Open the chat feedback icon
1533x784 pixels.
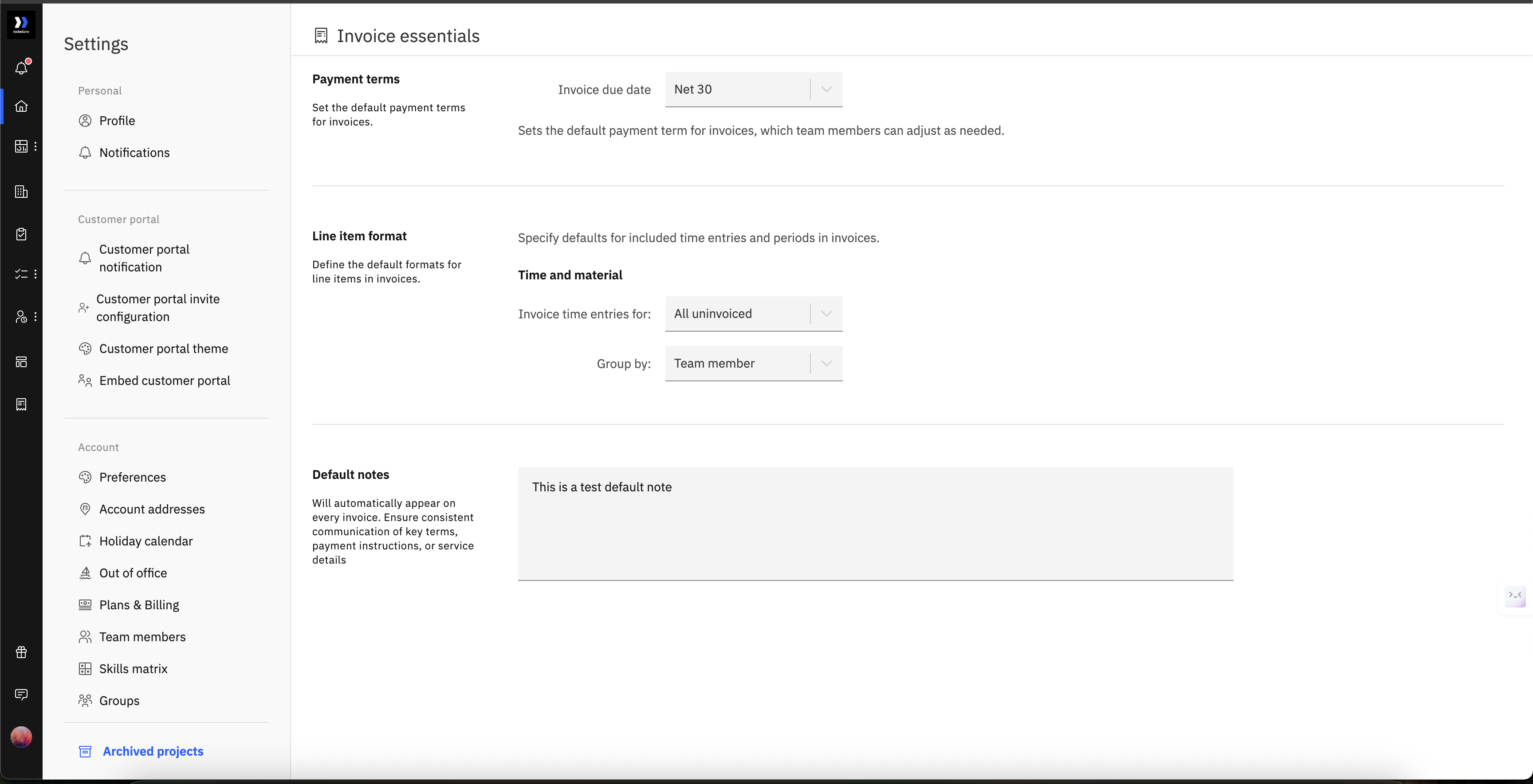click(x=21, y=694)
